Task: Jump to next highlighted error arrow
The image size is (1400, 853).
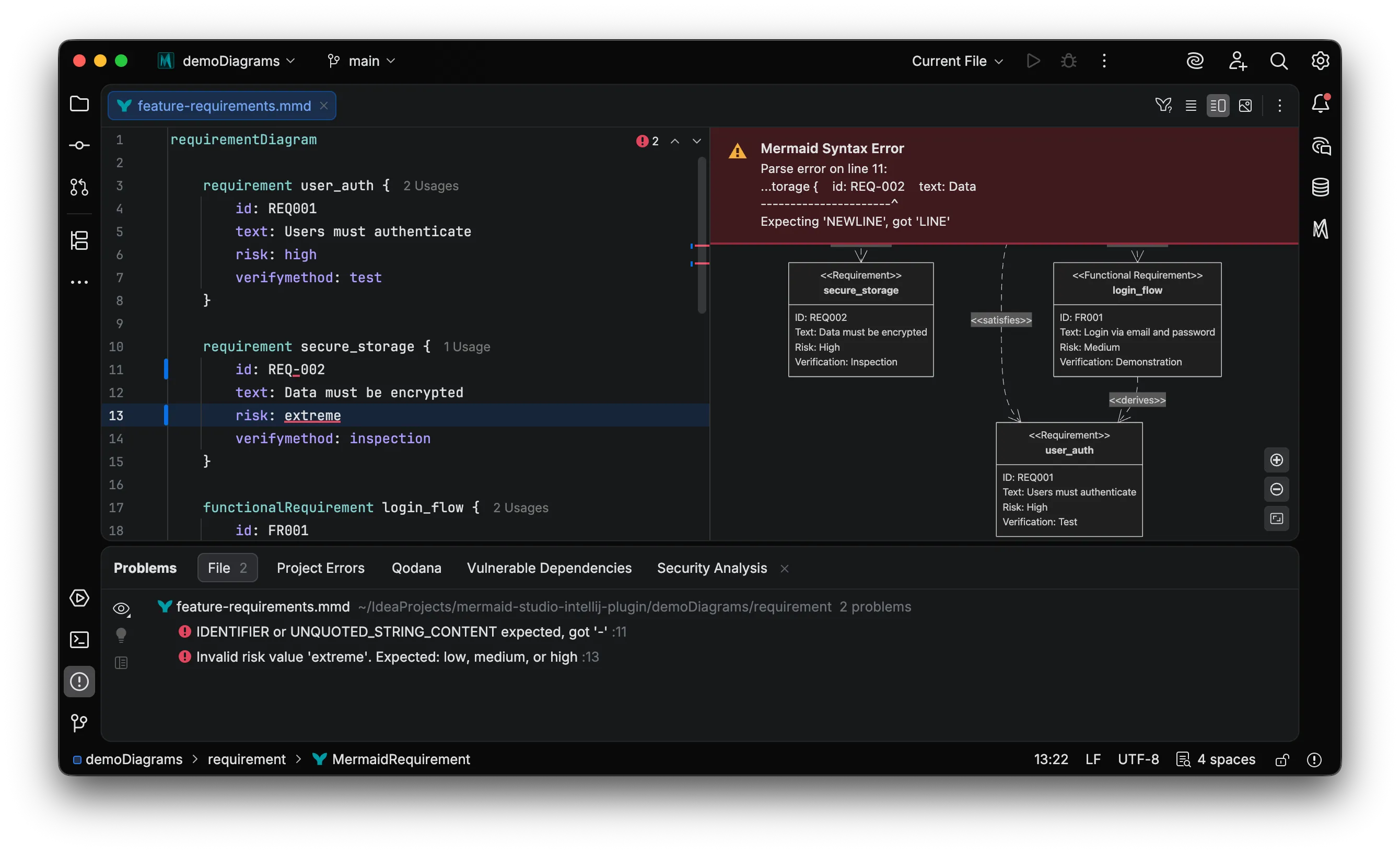Action: pyautogui.click(x=696, y=141)
